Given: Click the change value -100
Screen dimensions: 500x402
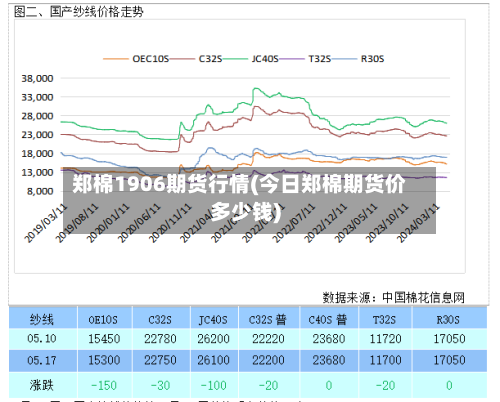Looking at the screenshot, I should pos(213,386).
